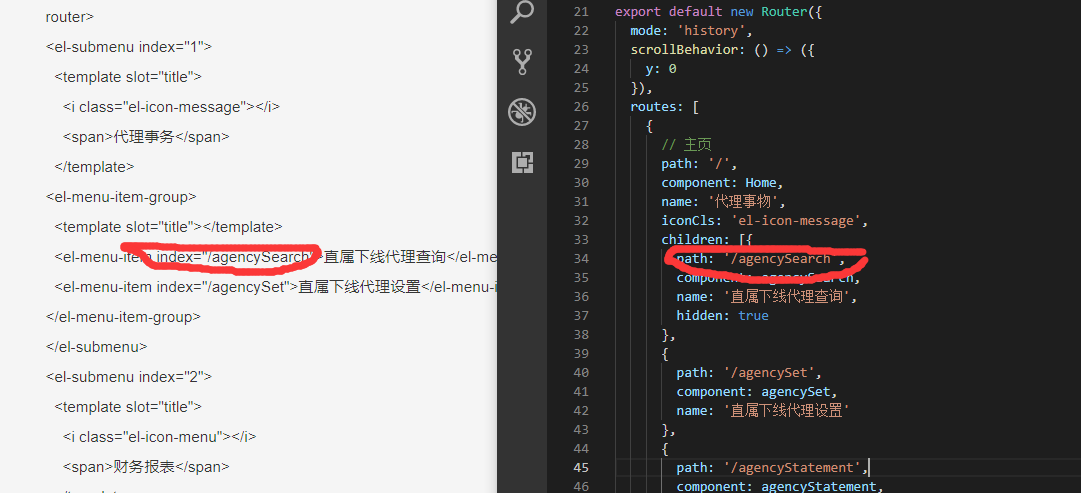This screenshot has height=493, width=1081.
Task: Click the 'y: 0' code line
Action: click(660, 69)
